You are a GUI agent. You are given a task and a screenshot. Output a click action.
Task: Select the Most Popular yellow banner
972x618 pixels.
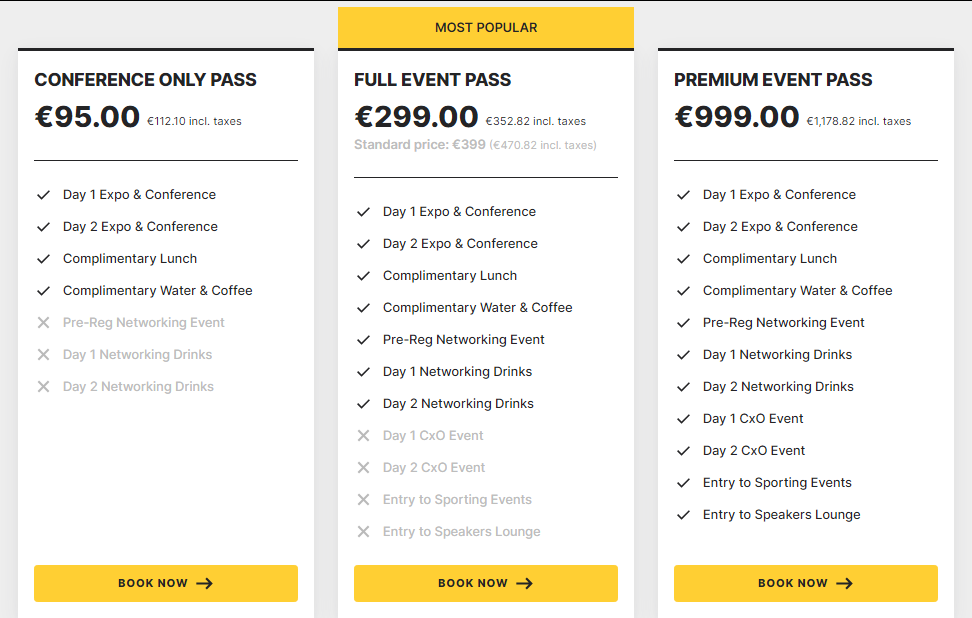(485, 27)
